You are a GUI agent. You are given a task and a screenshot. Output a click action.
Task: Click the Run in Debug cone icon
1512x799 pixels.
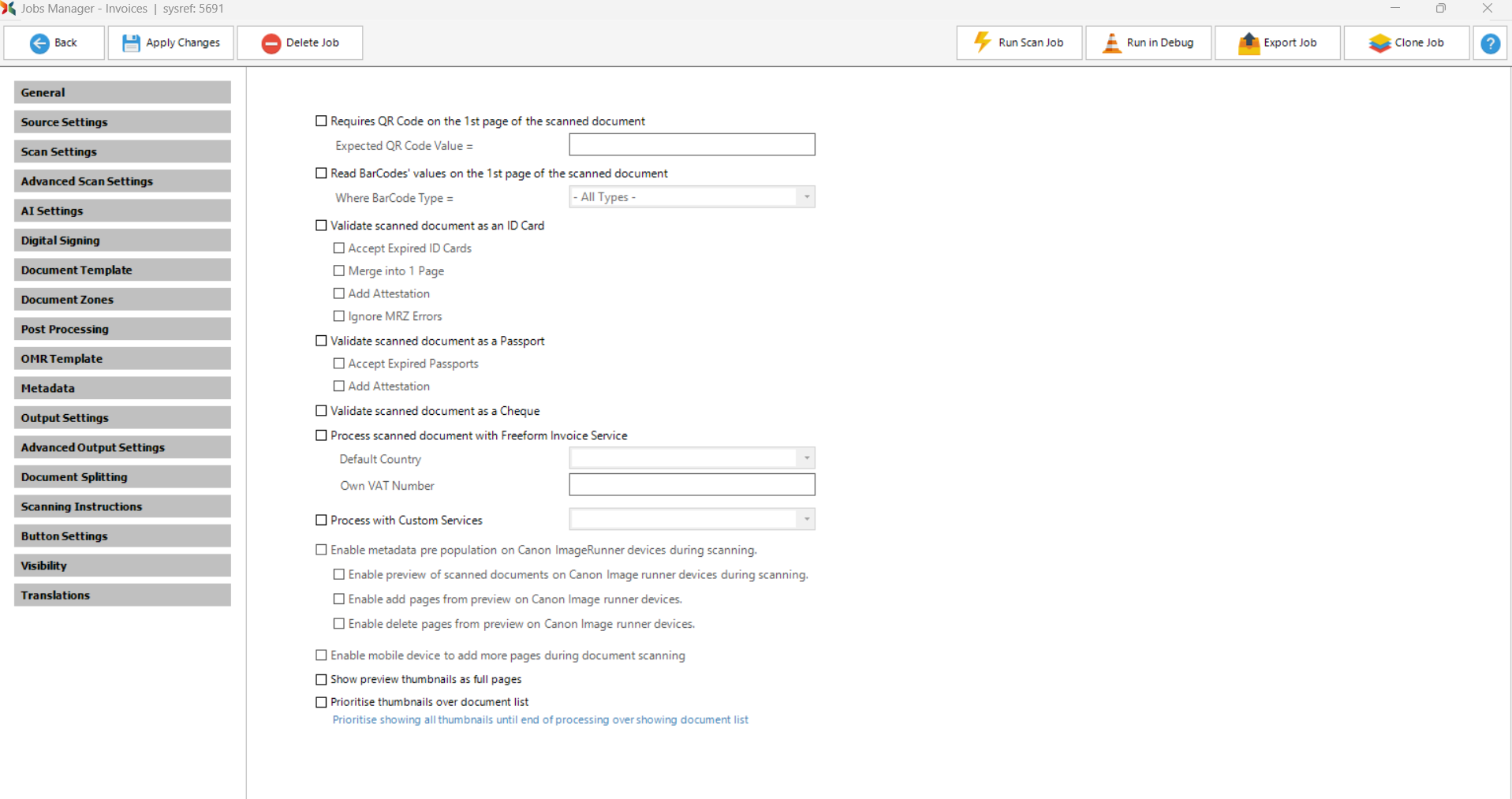point(1112,43)
